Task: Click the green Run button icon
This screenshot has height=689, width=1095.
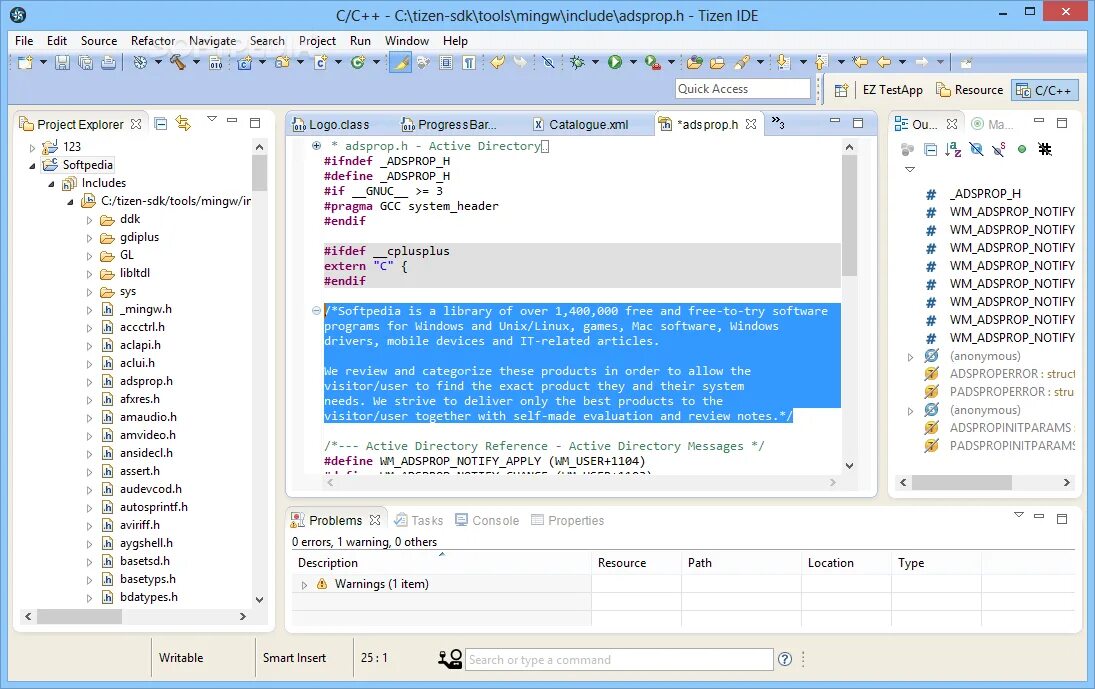Action: coord(615,63)
